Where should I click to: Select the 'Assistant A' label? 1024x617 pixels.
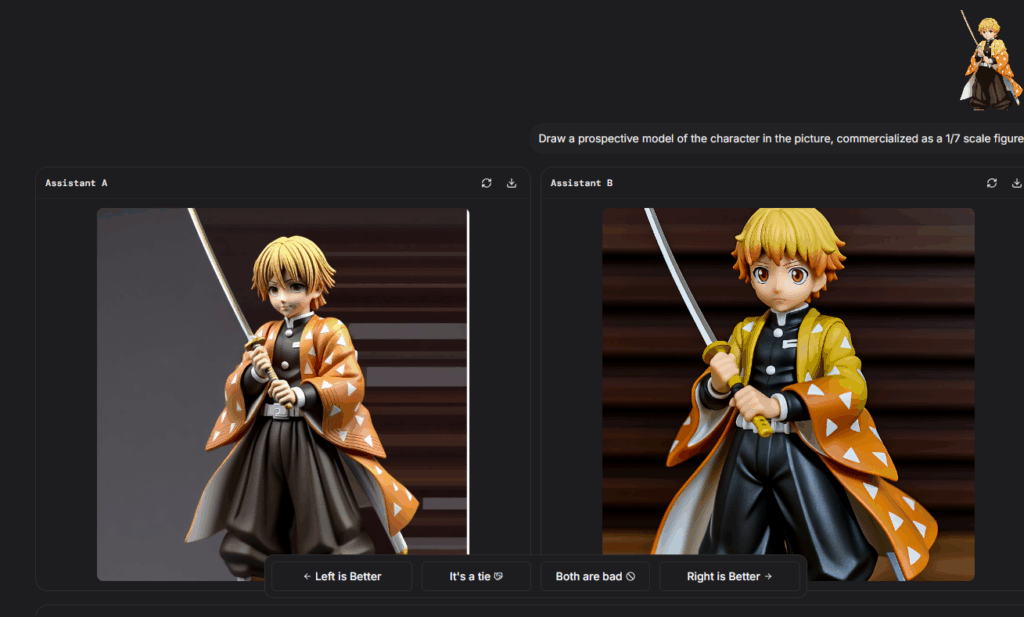click(x=76, y=183)
